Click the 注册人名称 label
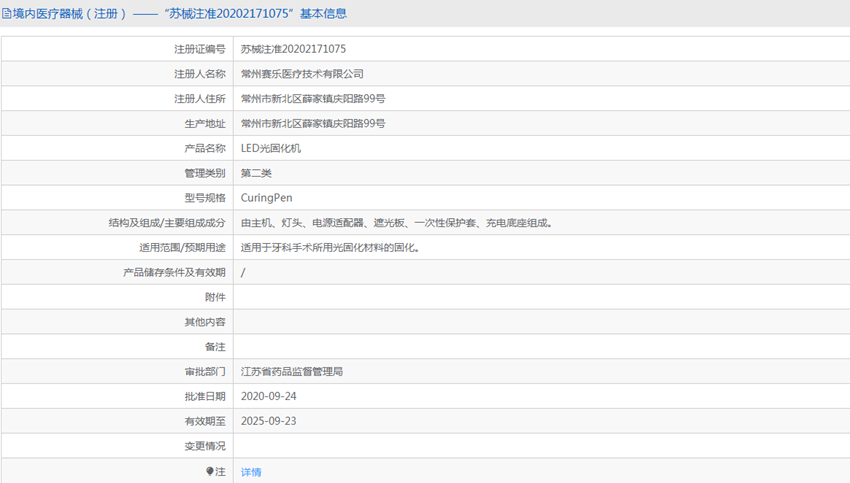The height and width of the screenshot is (483, 850). point(199,74)
